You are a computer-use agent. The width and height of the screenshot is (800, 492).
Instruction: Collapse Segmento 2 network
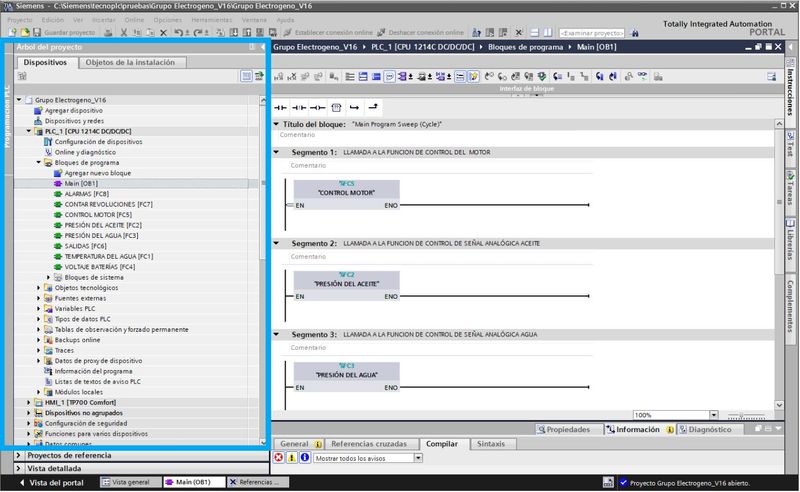pyautogui.click(x=277, y=243)
